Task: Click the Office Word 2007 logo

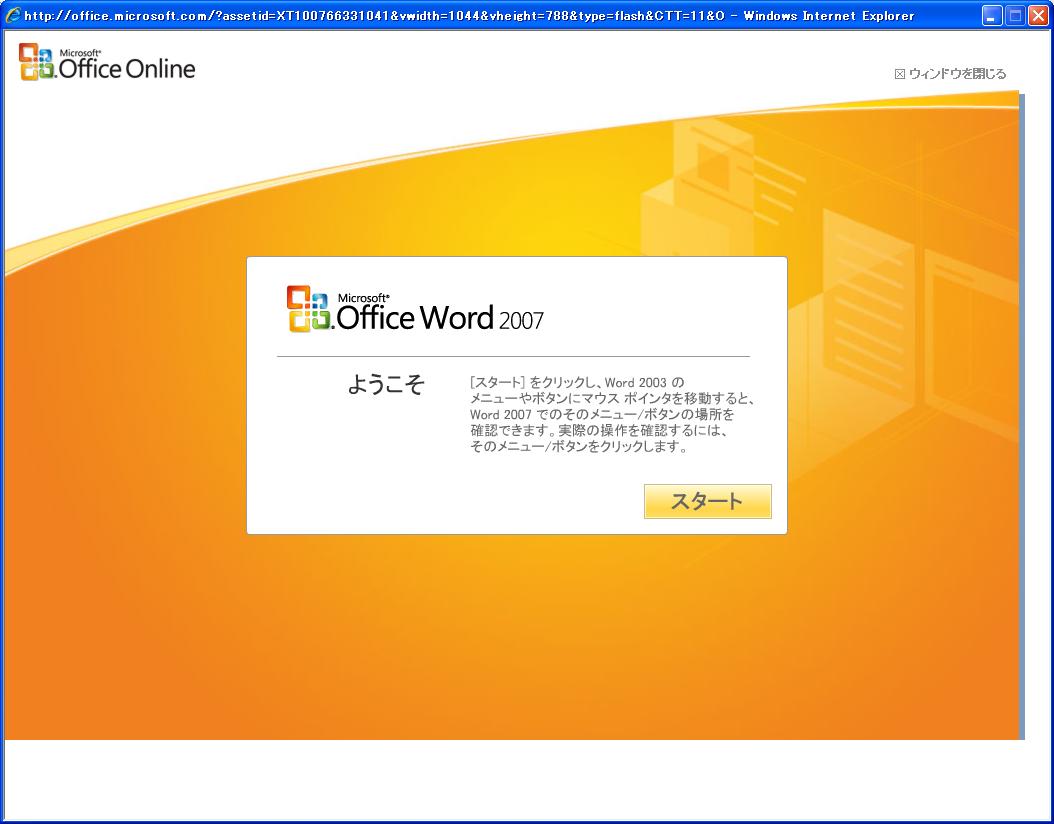Action: 415,309
